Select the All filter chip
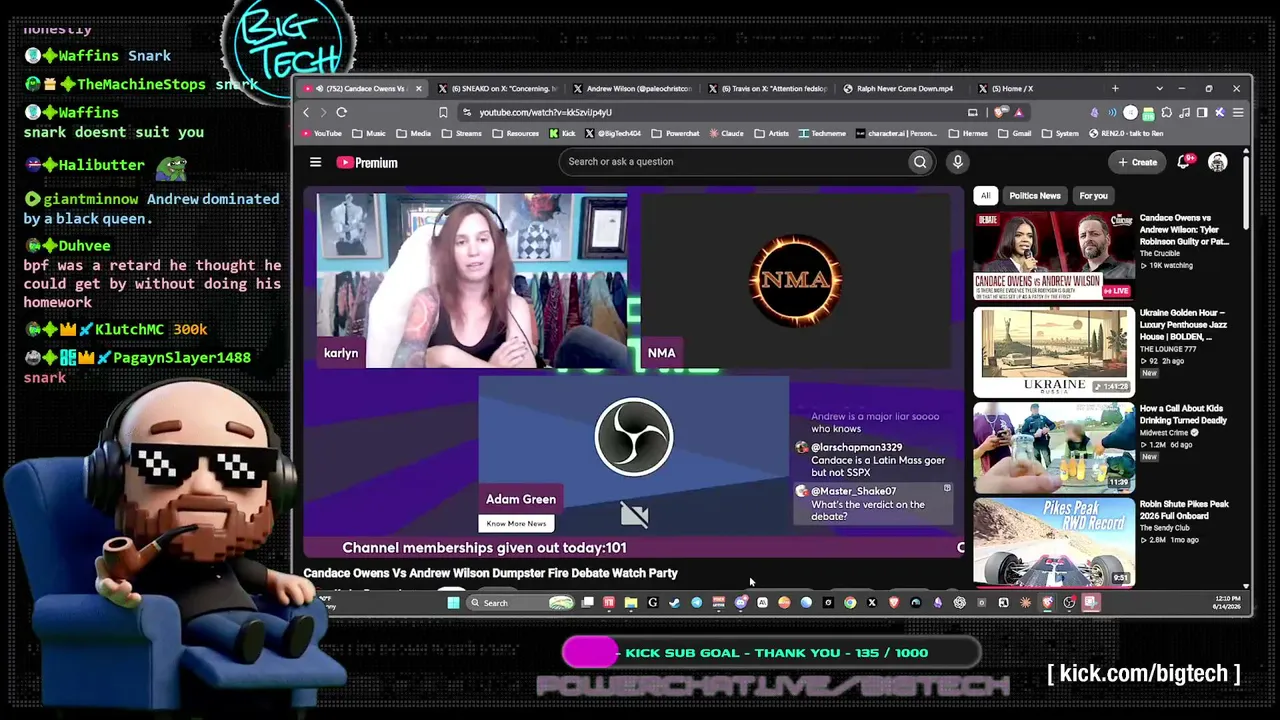Viewport: 1280px width, 720px height. pos(985,196)
